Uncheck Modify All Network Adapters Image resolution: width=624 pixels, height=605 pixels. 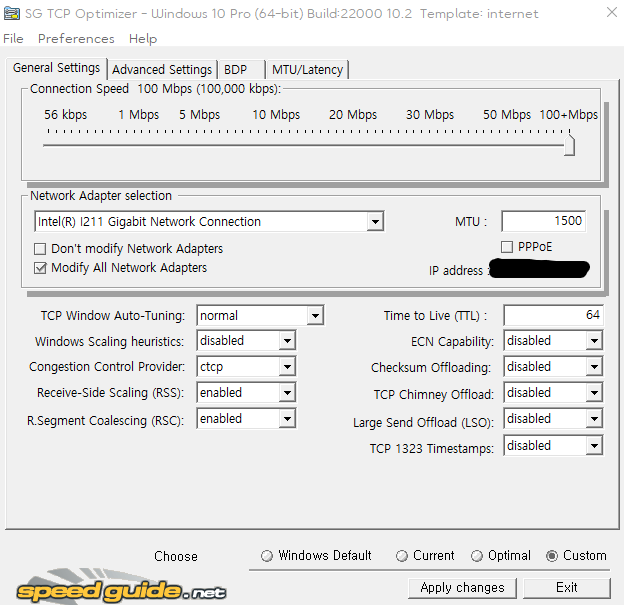click(40, 268)
